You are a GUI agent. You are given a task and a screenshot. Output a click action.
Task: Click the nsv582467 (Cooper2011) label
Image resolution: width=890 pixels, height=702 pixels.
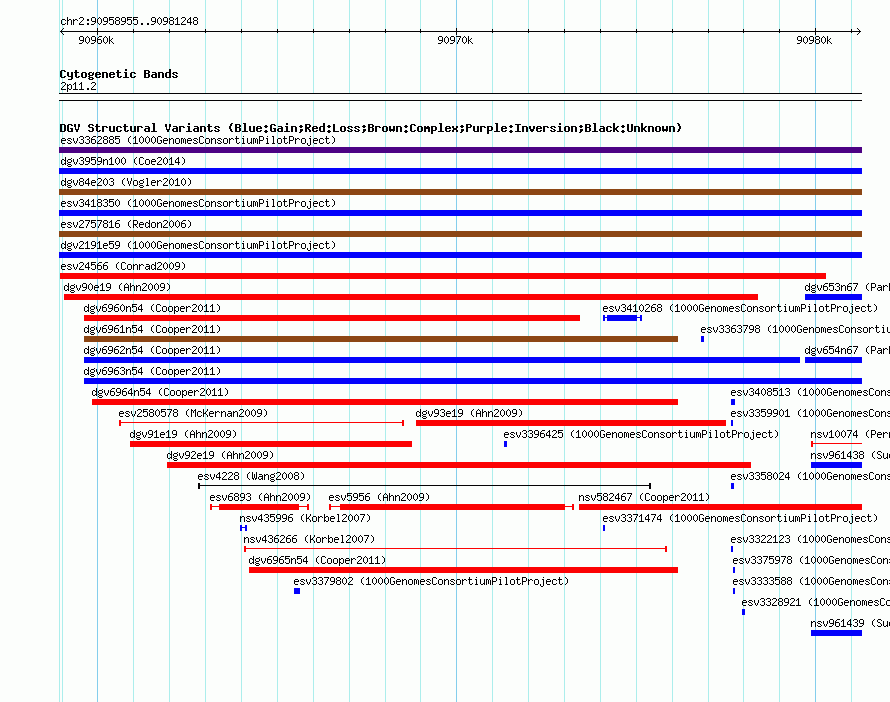click(644, 497)
